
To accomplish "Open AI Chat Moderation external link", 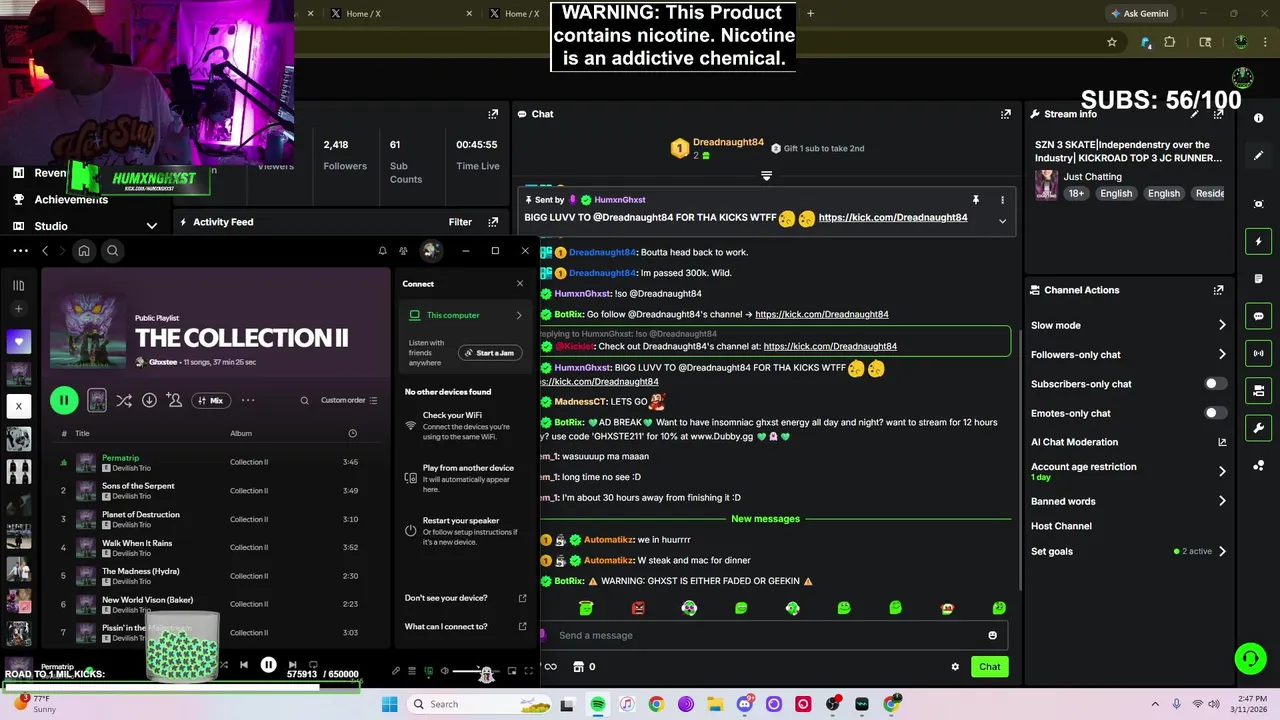I will pyautogui.click(x=1221, y=442).
